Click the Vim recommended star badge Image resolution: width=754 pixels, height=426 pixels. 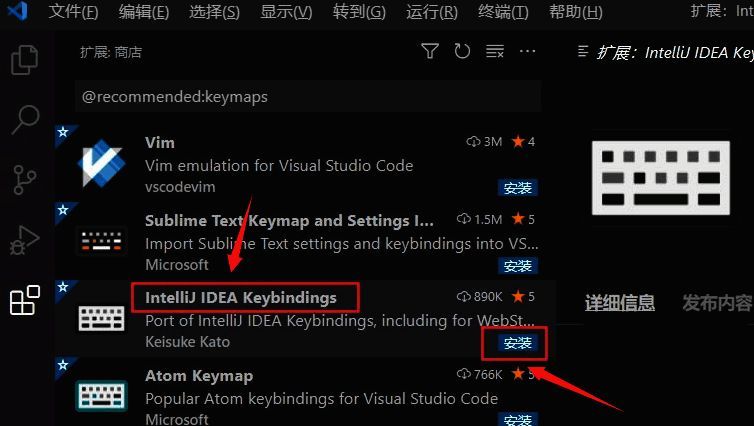(63, 132)
